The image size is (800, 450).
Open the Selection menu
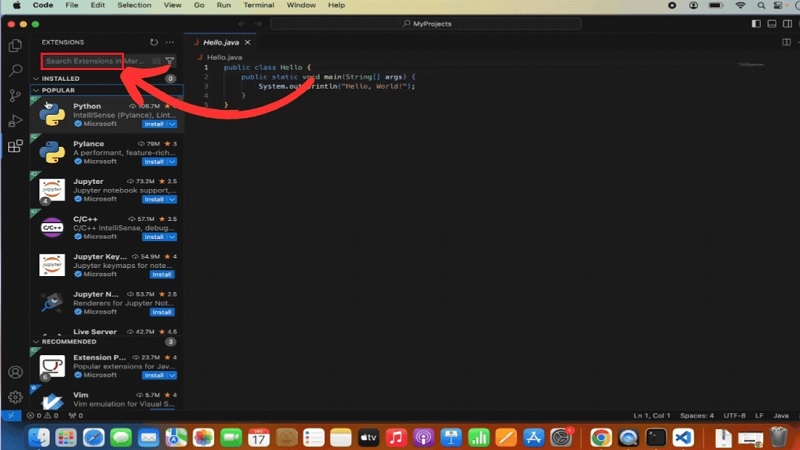(134, 5)
